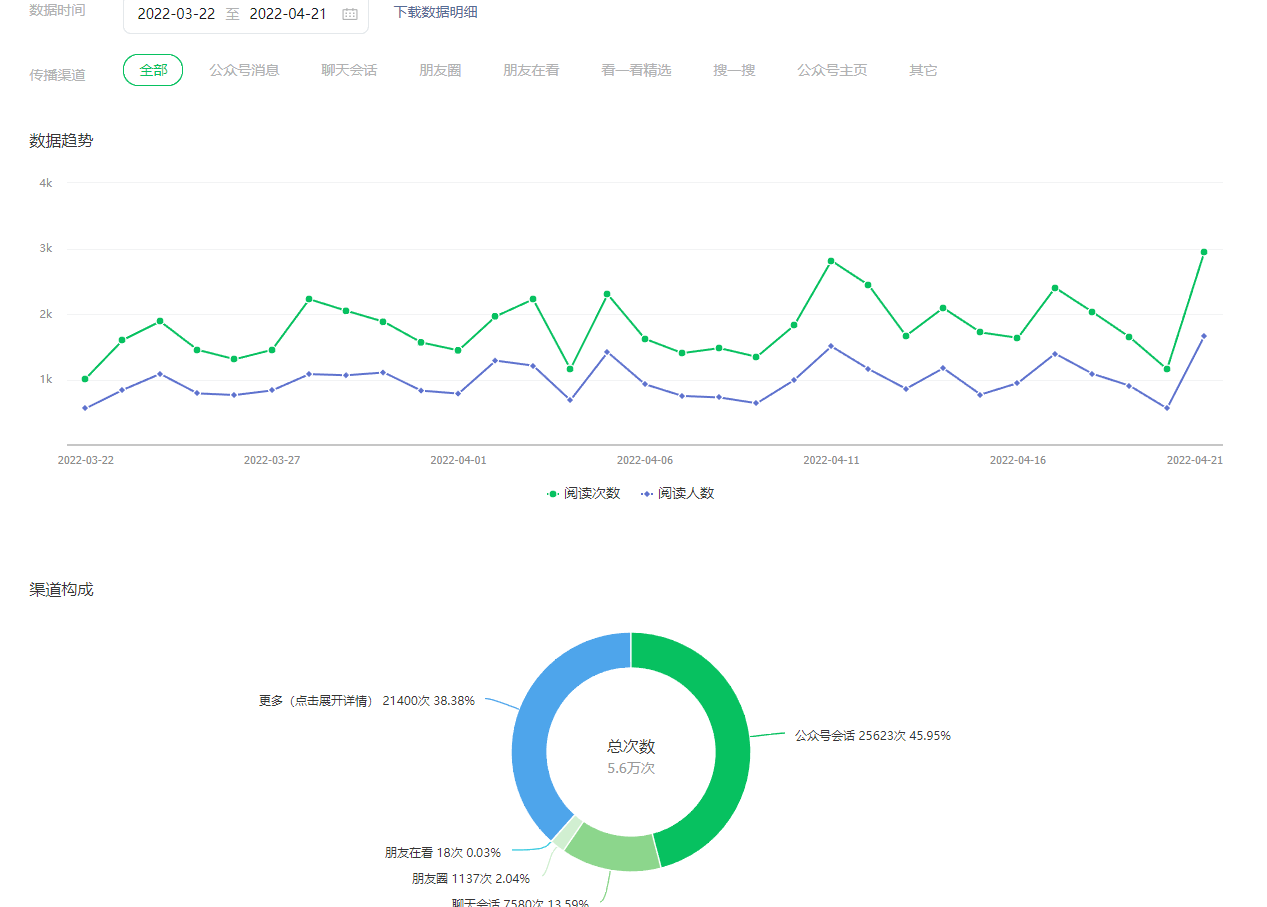
Task: Filter by 朋友在看 channel
Action: [x=531, y=70]
